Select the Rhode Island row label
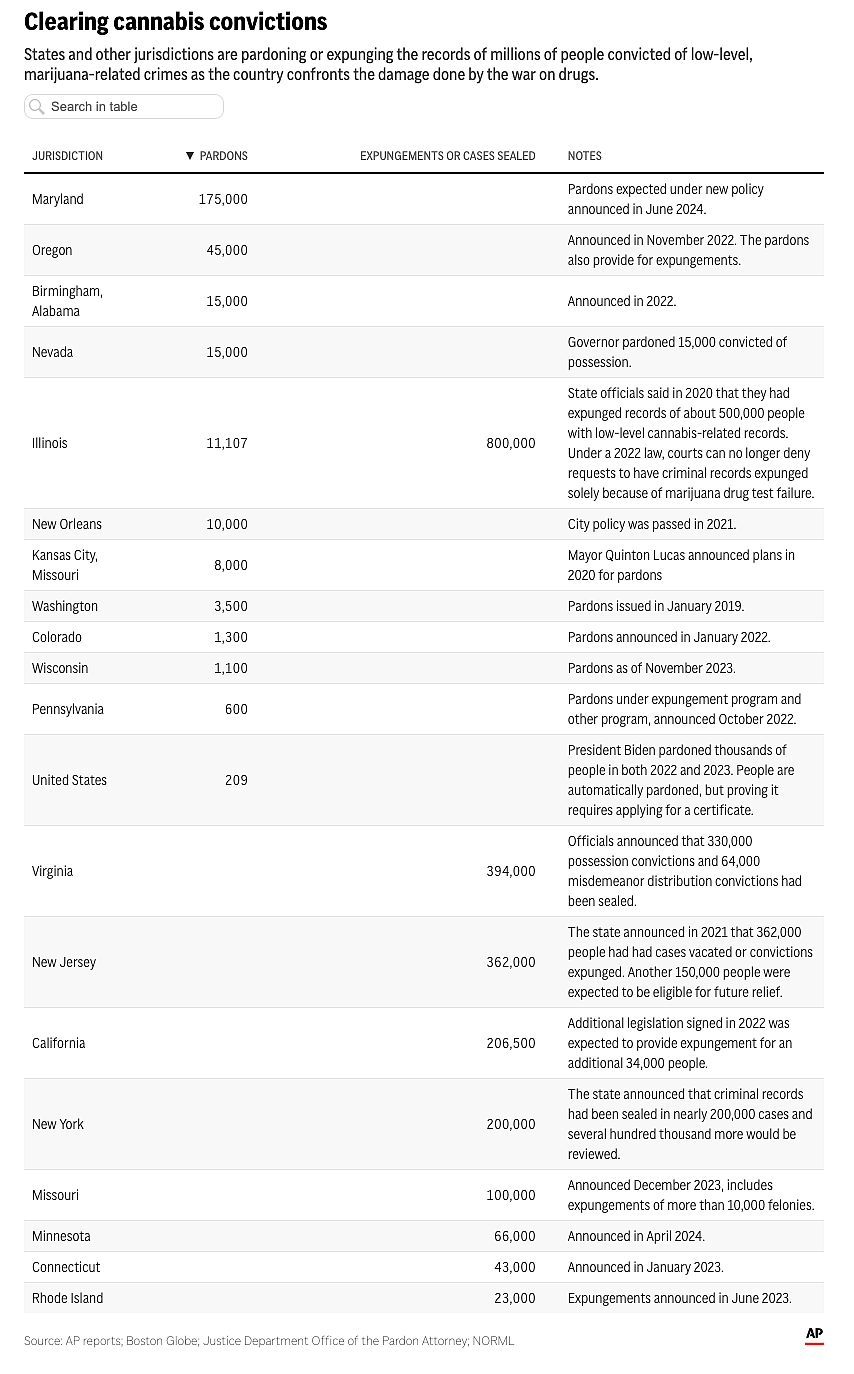 [67, 1298]
